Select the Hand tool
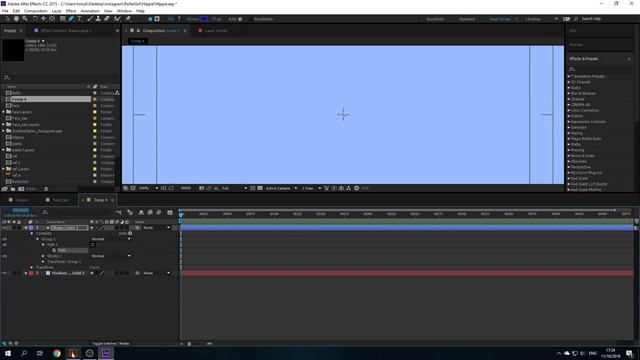Viewport: 640px width, 360px height. pyautogui.click(x=16, y=19)
